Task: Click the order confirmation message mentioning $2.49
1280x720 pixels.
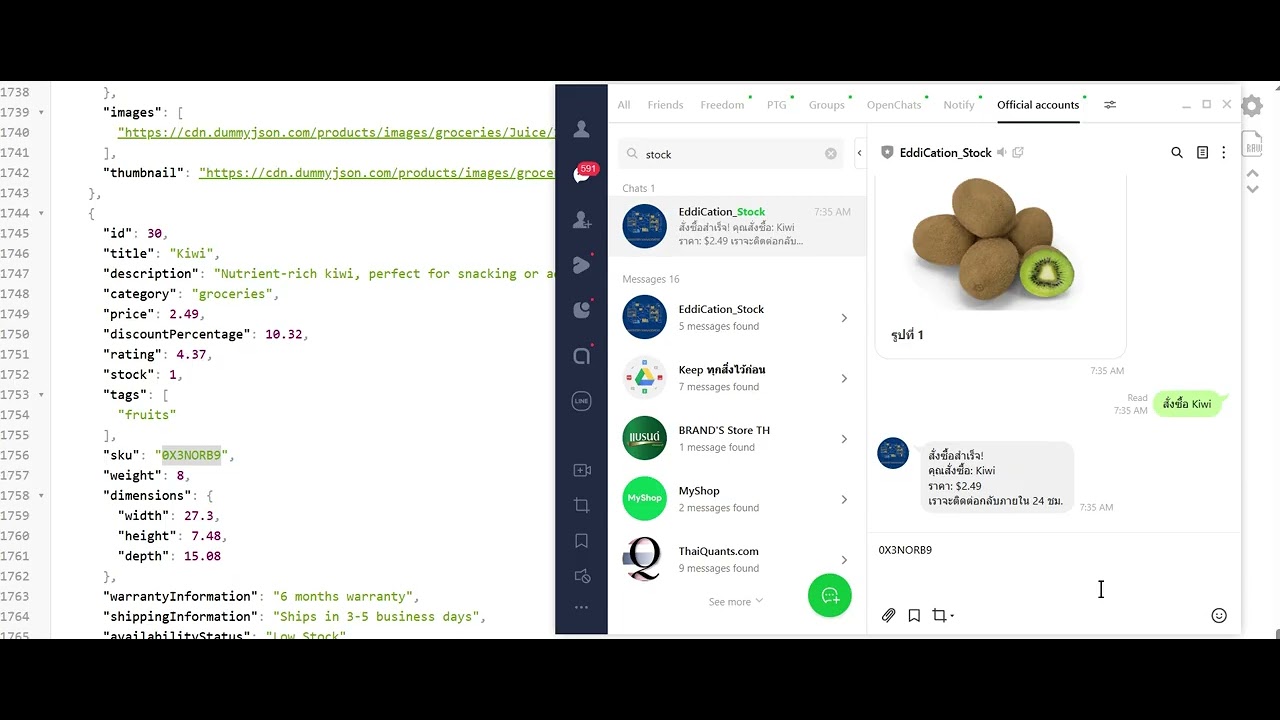Action: [996, 478]
